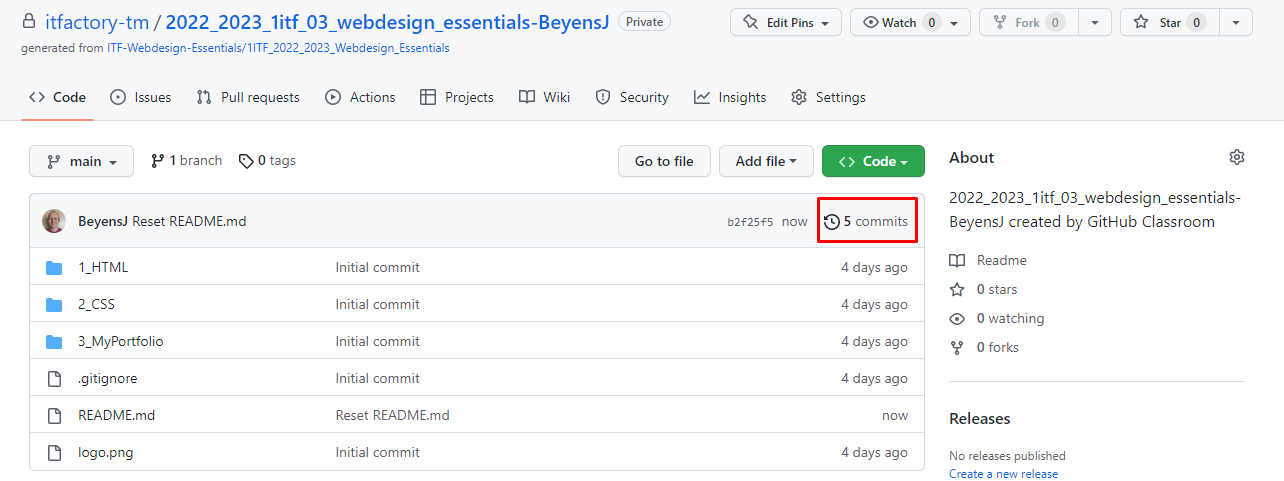
Task: Click the lock icon beside the repository owner
Action: 29,21
